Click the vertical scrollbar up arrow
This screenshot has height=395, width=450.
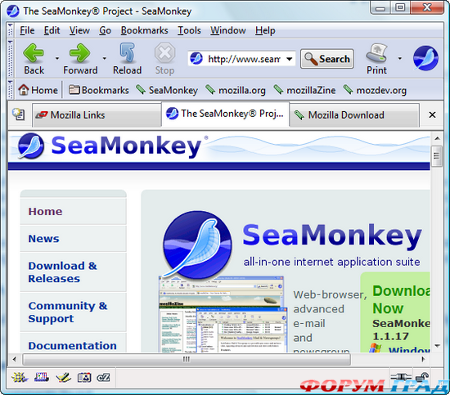pyautogui.click(x=437, y=138)
